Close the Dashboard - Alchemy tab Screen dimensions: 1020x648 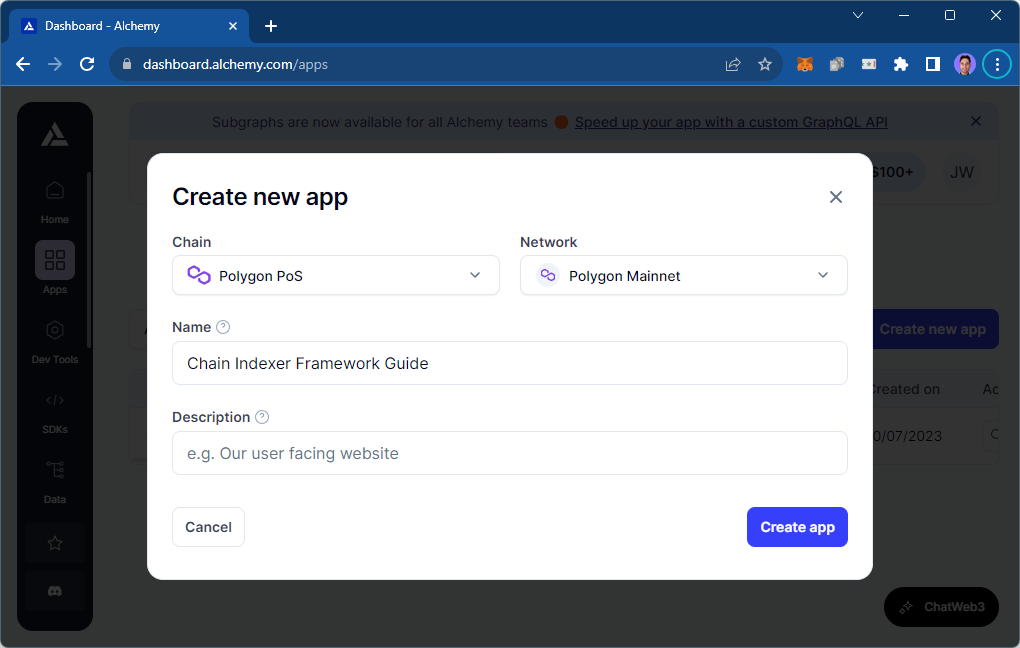click(233, 26)
